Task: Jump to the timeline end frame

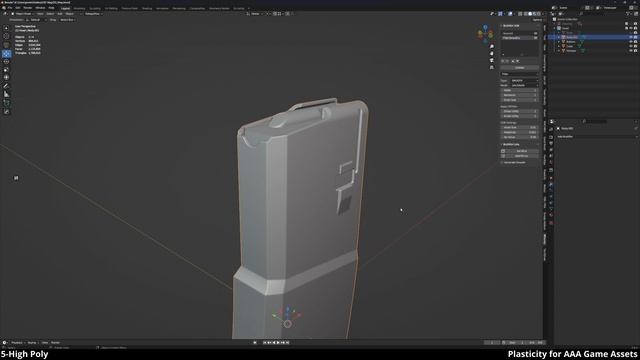Action: 288,343
